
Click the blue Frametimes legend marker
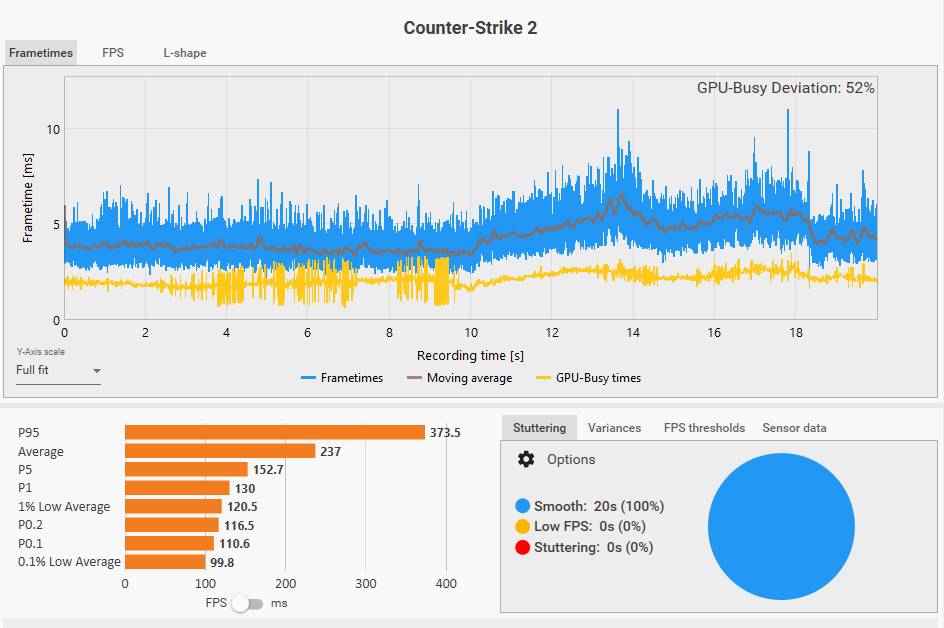[x=309, y=378]
